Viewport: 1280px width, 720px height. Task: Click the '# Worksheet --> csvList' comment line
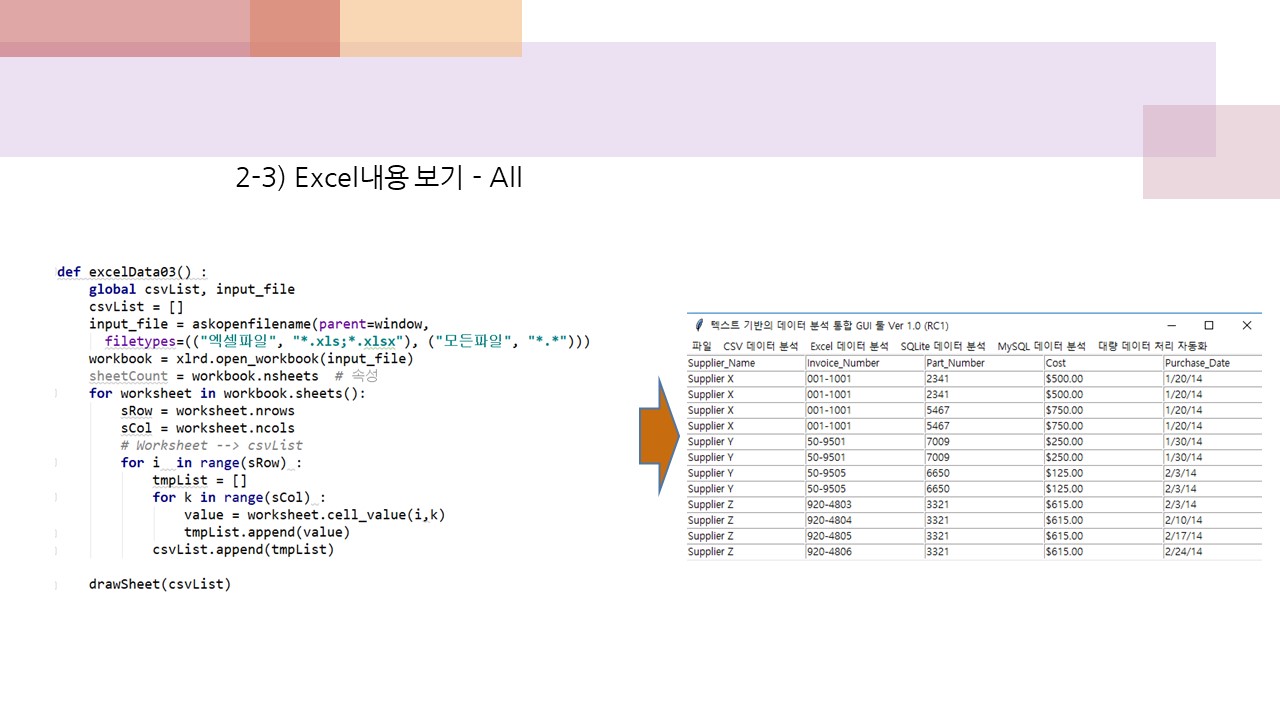pos(212,445)
